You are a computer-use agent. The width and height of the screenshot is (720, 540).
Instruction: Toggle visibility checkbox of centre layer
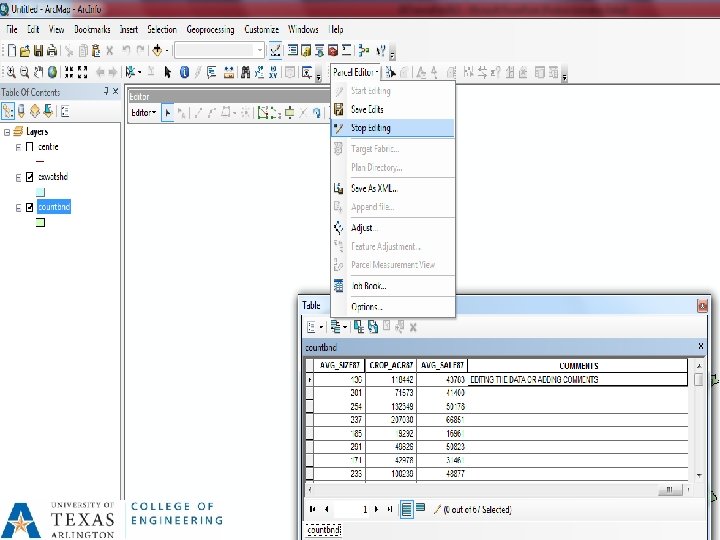(x=29, y=147)
